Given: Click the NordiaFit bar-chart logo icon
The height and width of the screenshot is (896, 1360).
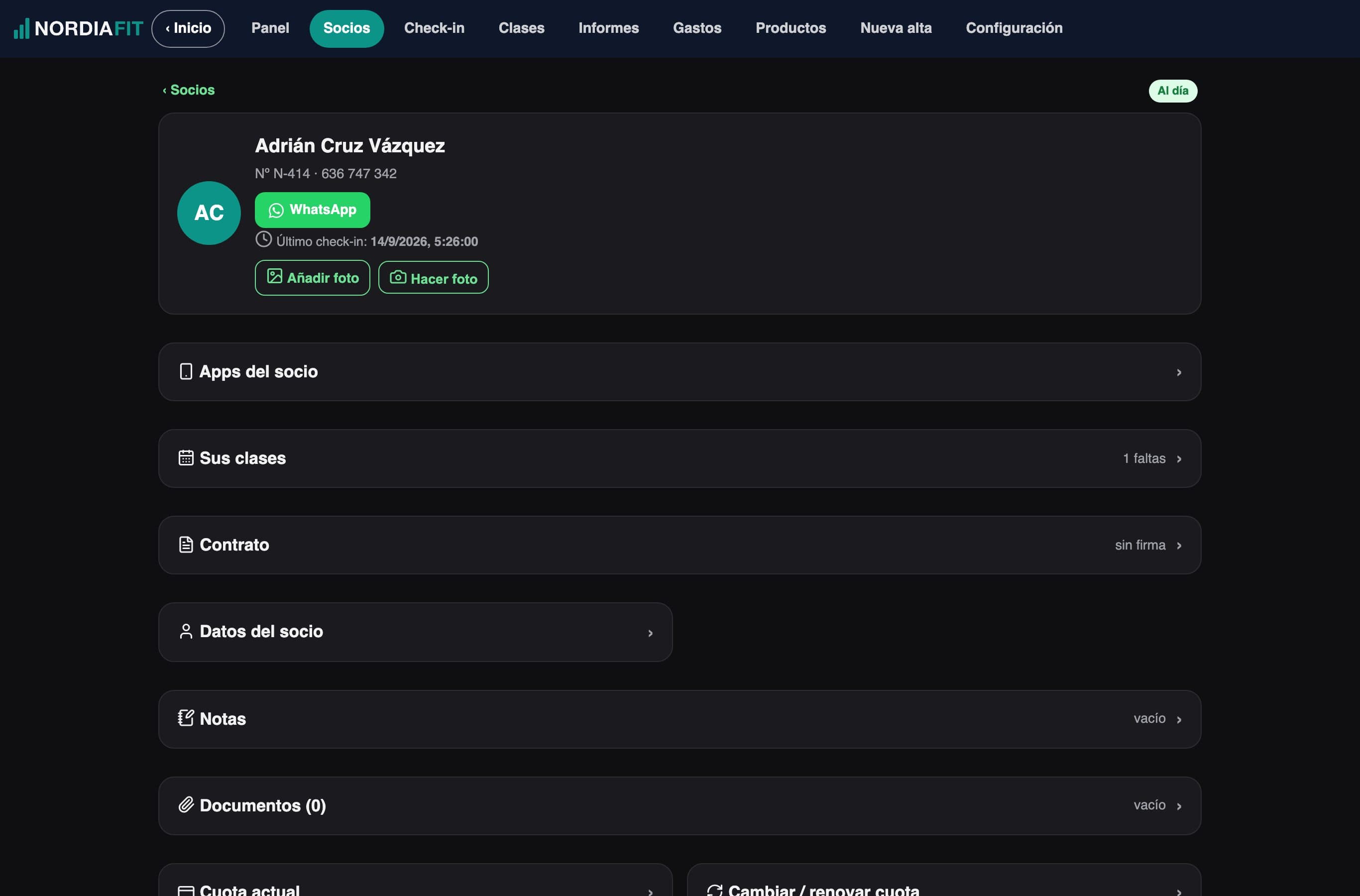Looking at the screenshot, I should [x=21, y=28].
